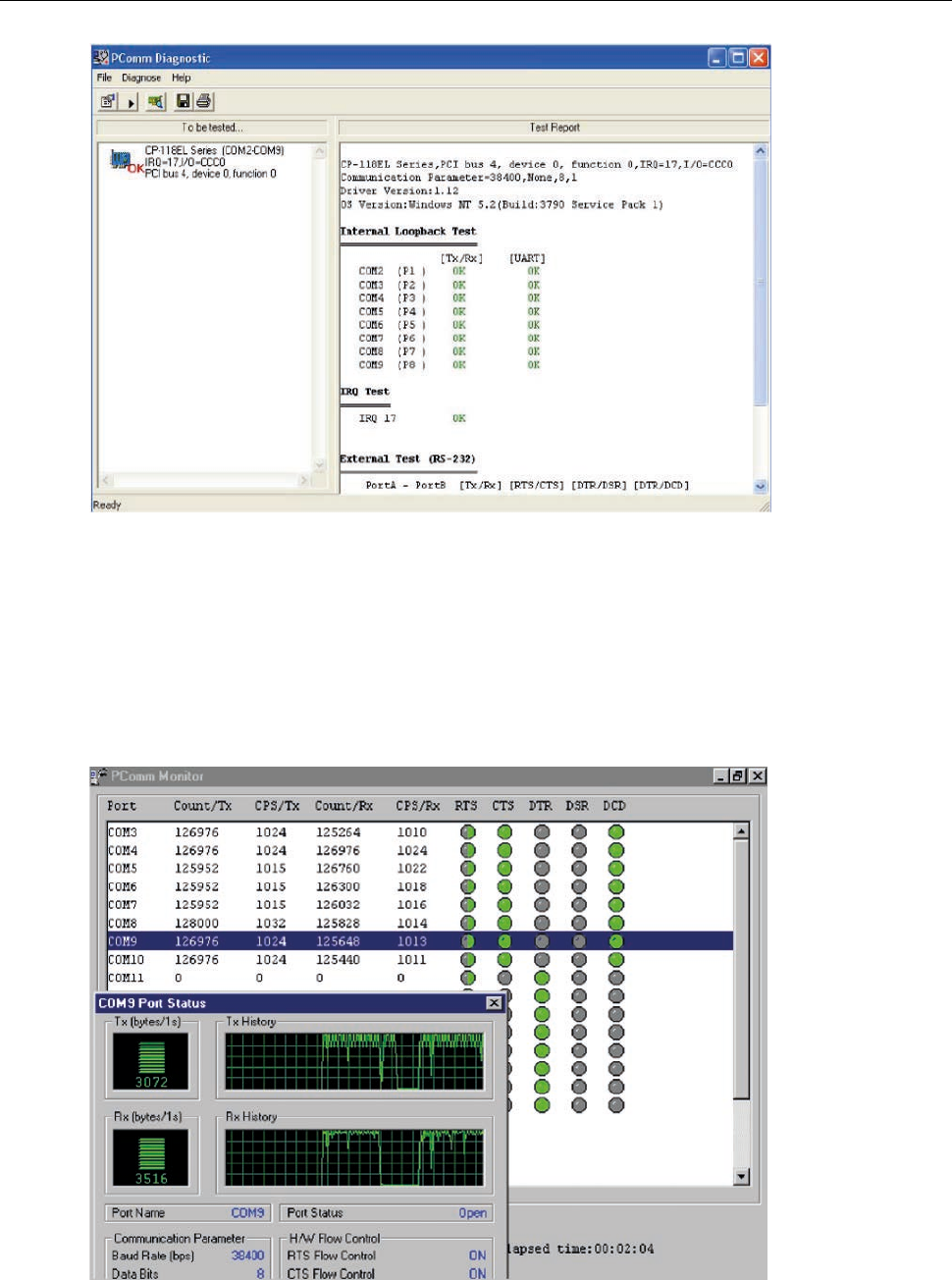Open the File menu
The height and width of the screenshot is (1280, 952).
tap(104, 78)
